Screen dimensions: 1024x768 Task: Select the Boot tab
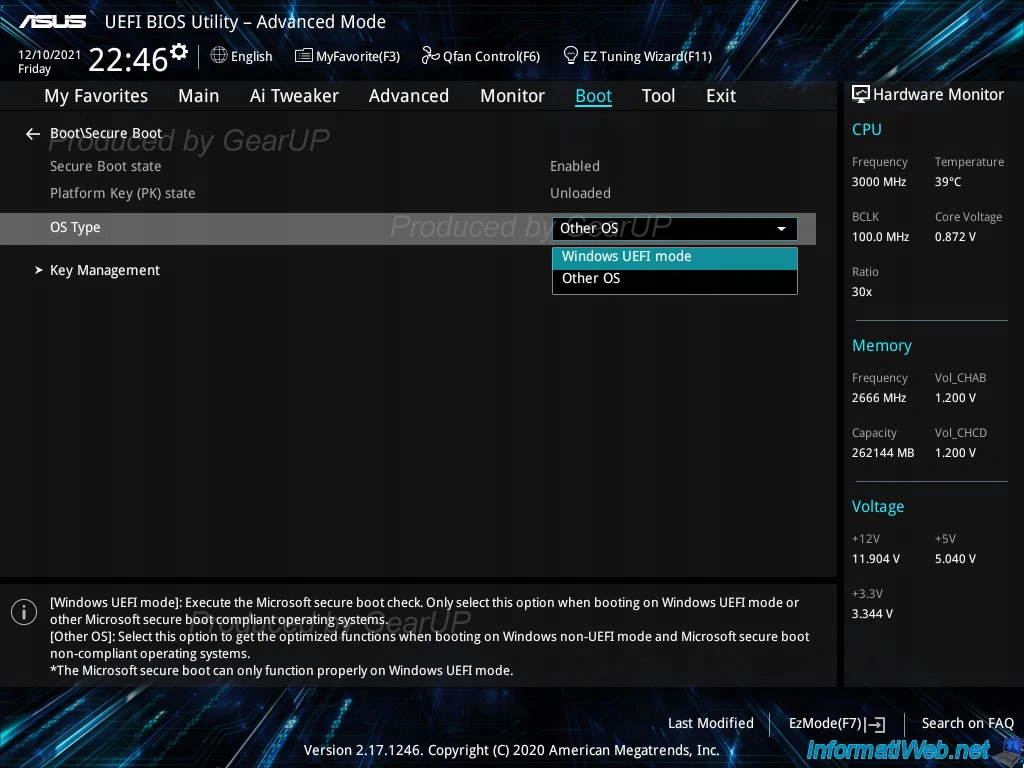coord(593,96)
